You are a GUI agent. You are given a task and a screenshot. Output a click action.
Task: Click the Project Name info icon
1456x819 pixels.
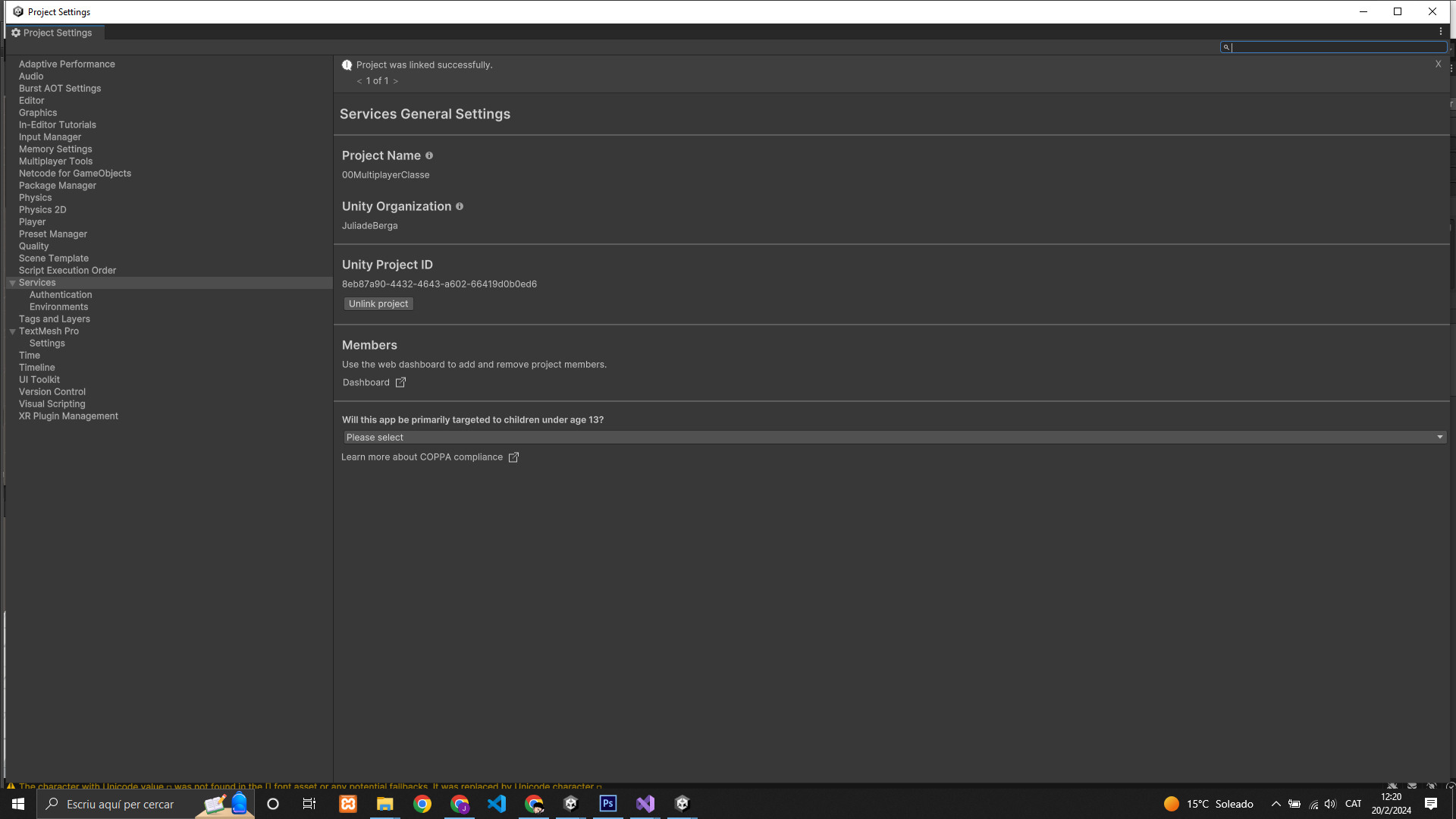[429, 155]
